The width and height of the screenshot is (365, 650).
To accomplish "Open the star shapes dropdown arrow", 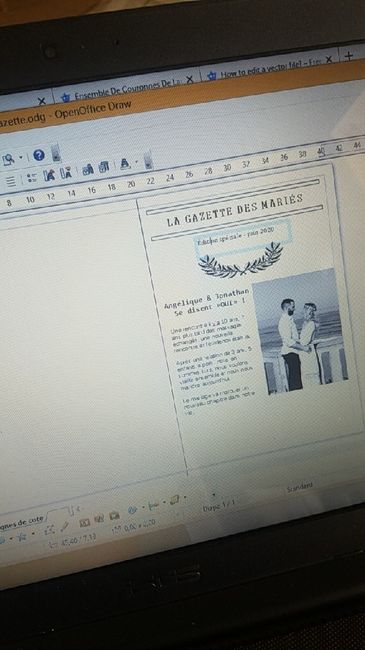I will pyautogui.click(x=33, y=534).
